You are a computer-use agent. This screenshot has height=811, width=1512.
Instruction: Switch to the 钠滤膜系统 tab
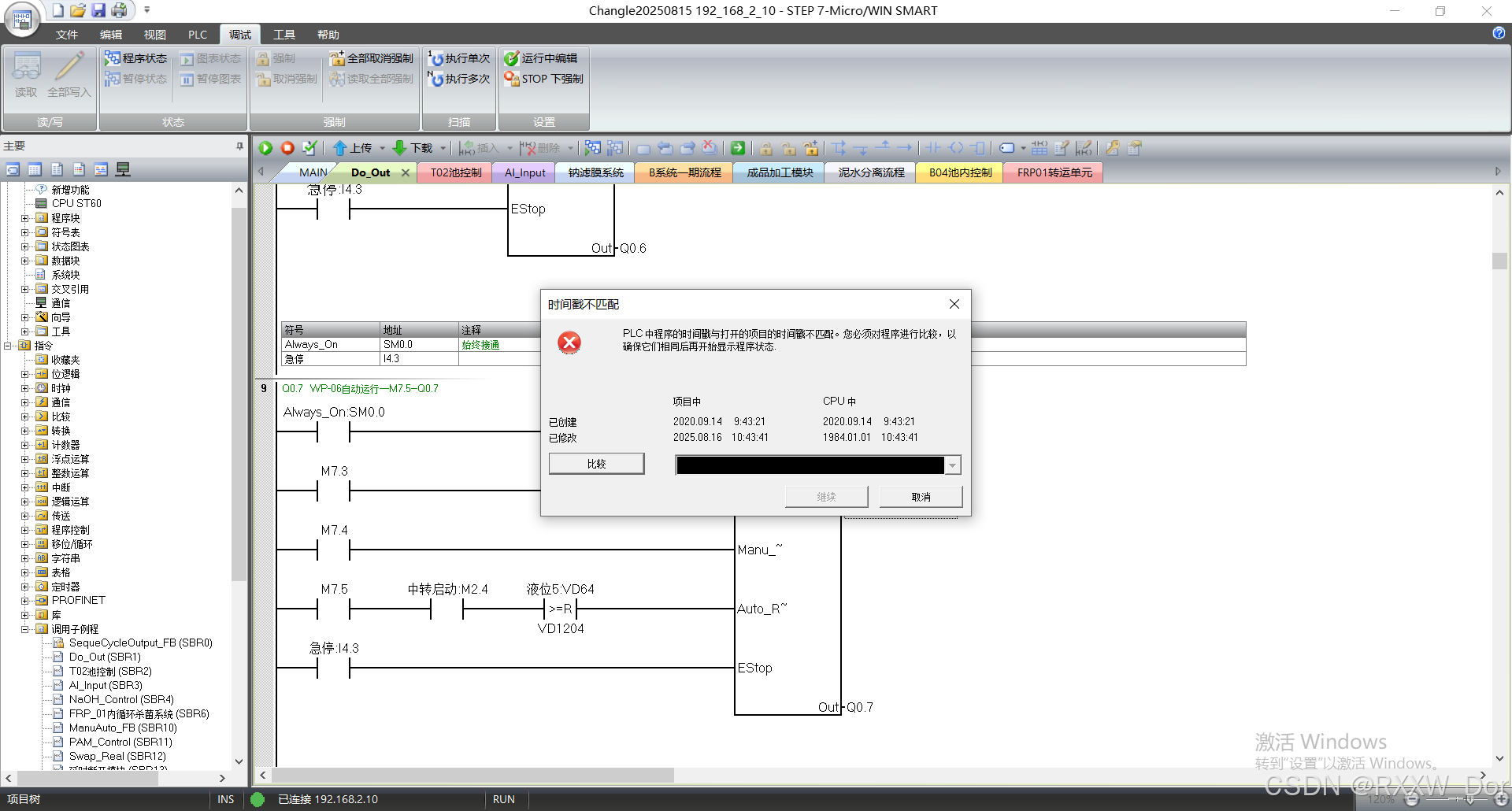[596, 172]
